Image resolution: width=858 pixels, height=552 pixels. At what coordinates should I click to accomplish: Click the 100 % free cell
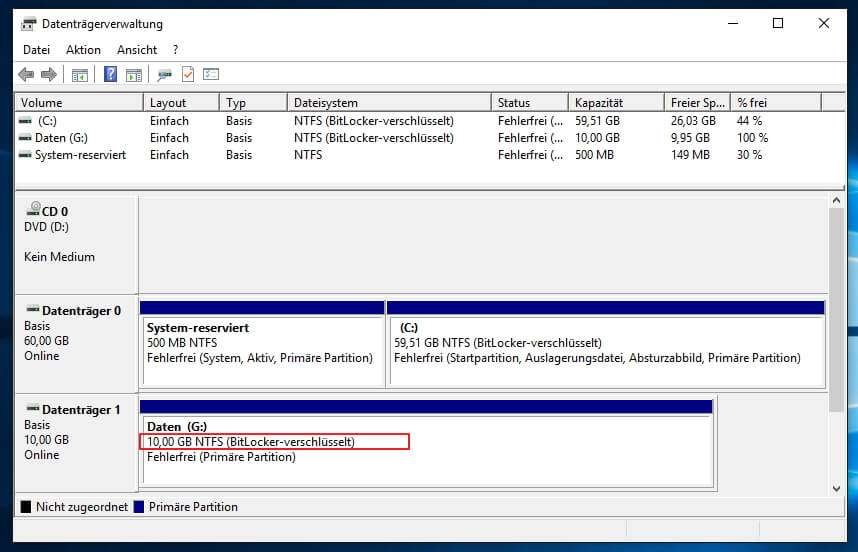752,138
